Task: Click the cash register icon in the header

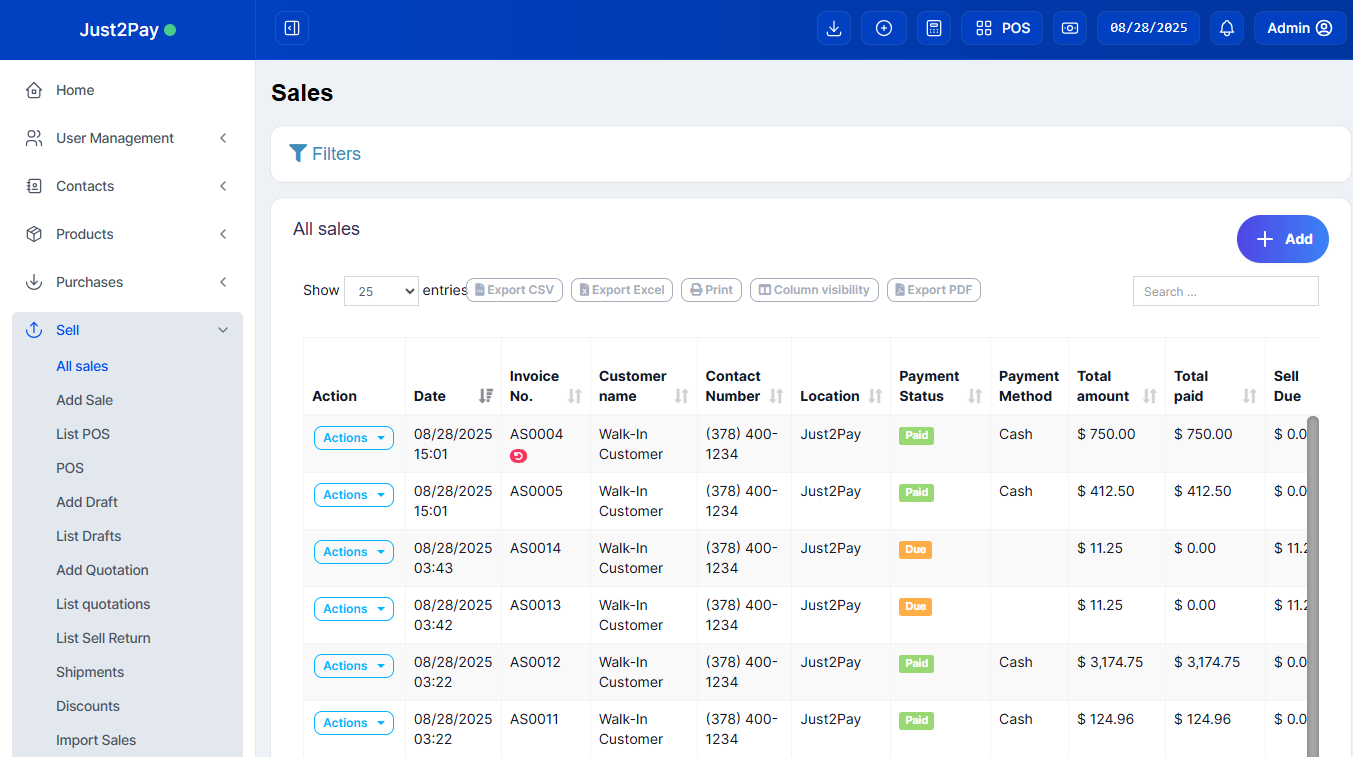Action: (1068, 28)
